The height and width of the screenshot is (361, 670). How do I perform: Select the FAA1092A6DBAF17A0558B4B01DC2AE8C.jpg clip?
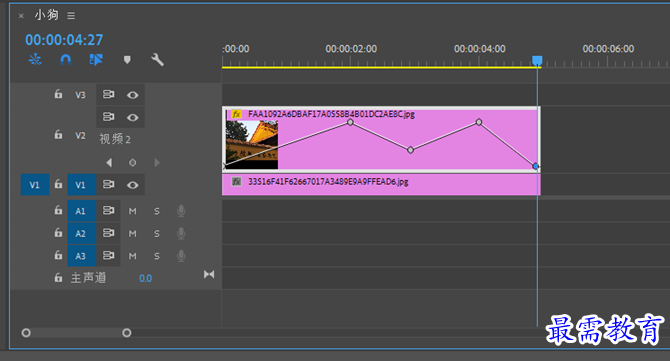pyautogui.click(x=381, y=139)
